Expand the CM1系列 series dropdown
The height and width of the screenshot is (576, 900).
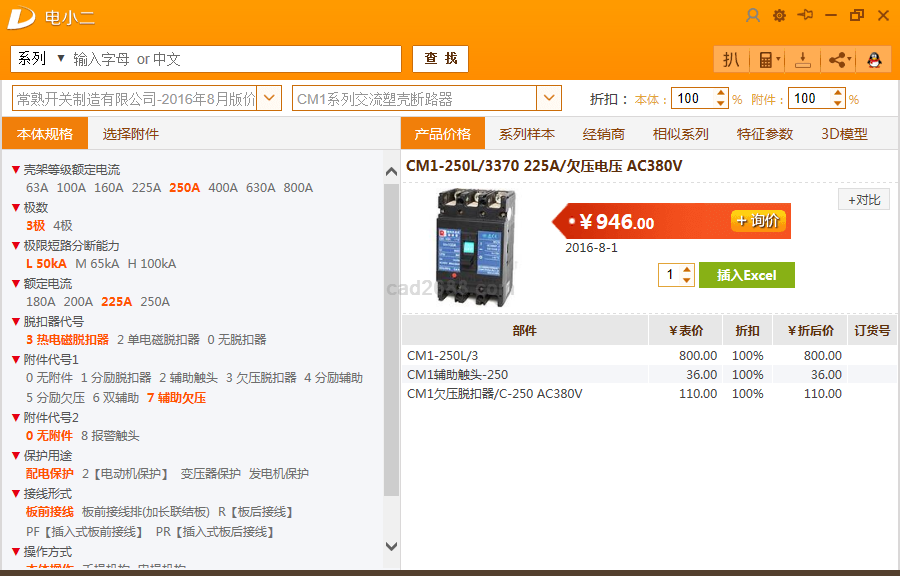549,98
